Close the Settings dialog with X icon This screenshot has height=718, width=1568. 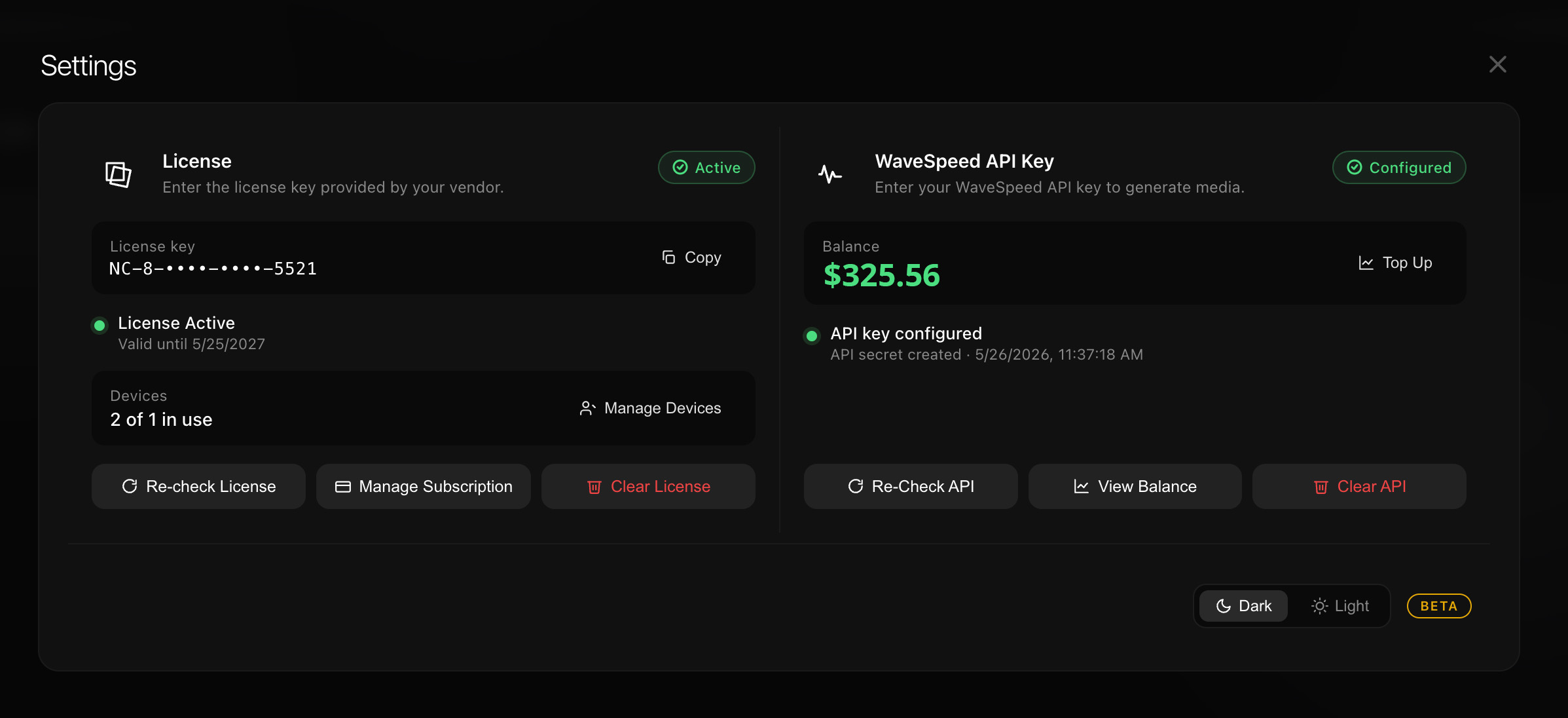click(x=1497, y=64)
